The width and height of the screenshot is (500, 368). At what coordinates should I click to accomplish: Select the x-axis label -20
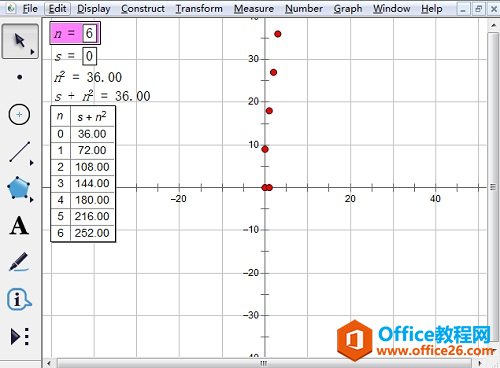(178, 199)
